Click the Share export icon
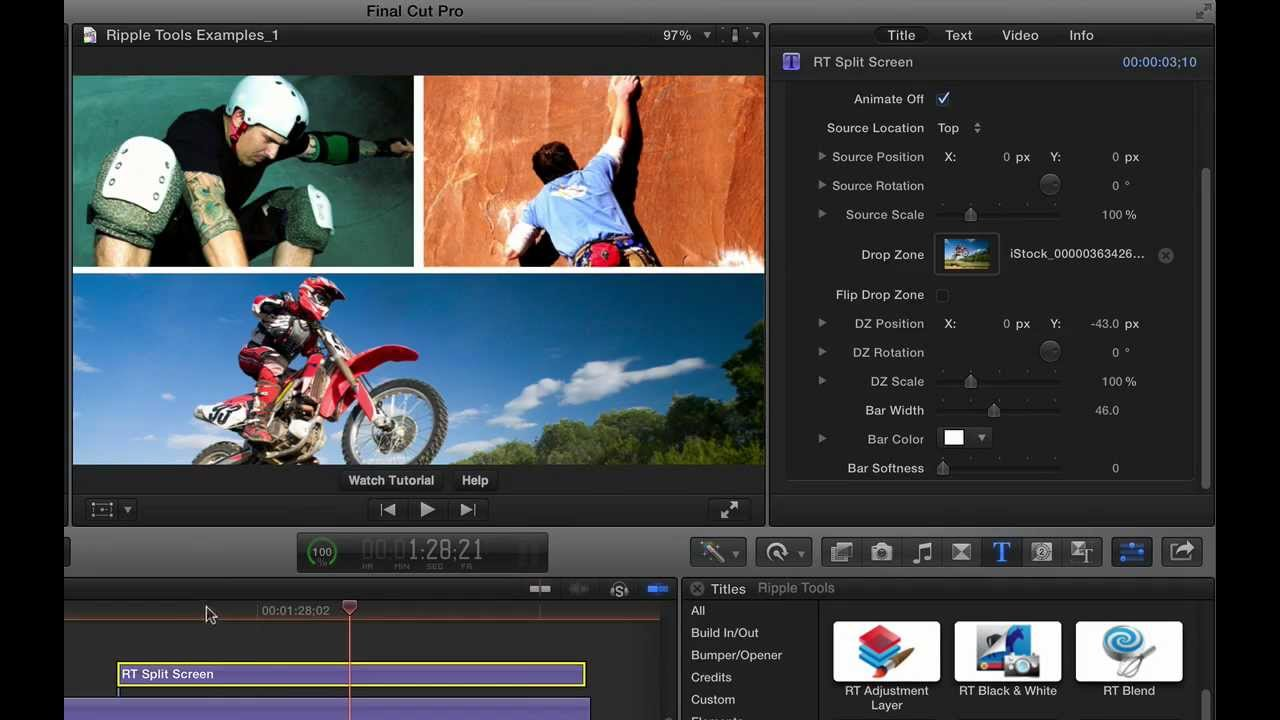The image size is (1280, 720). point(1181,552)
